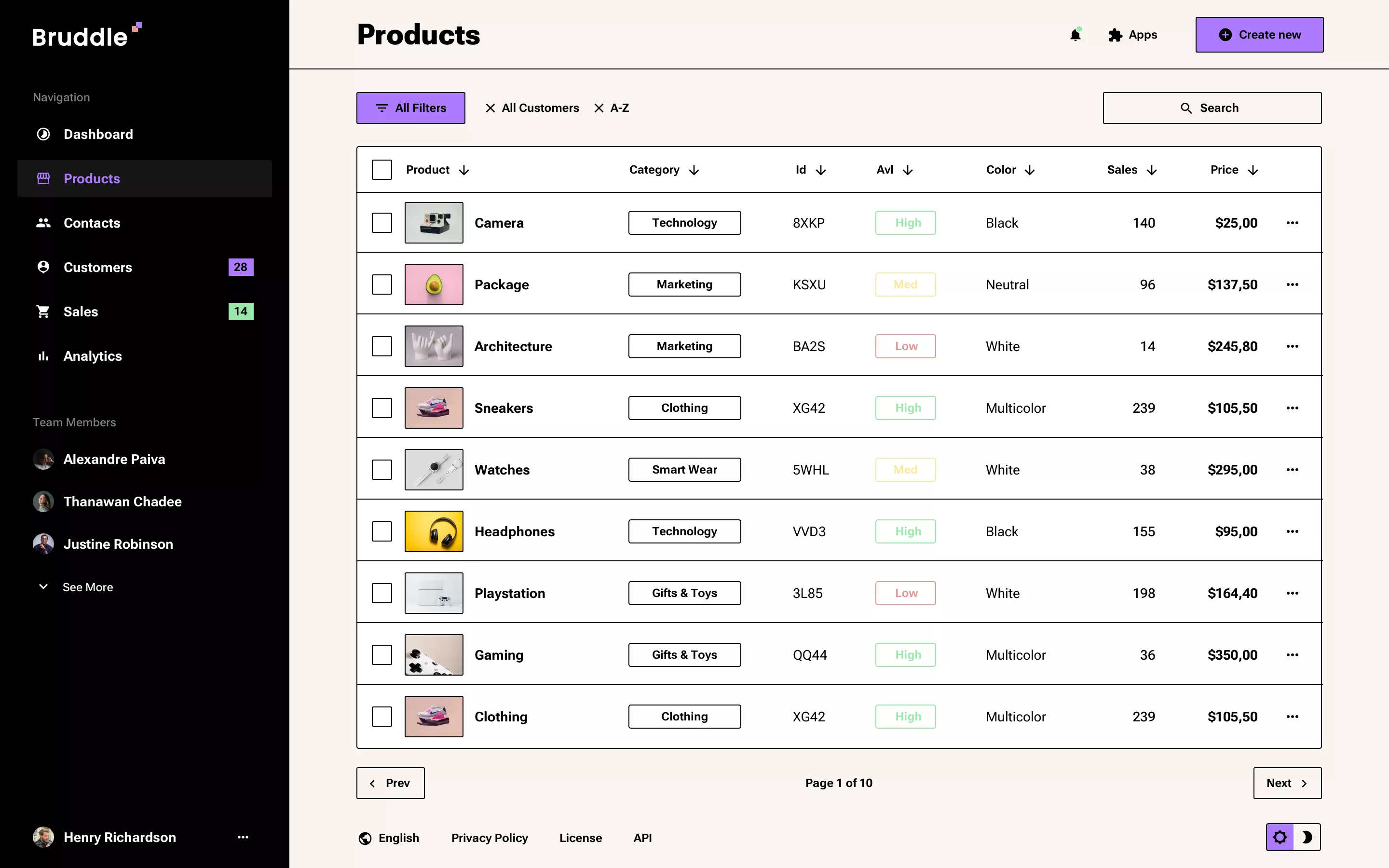Open options menu on the Camera row

pos(1293,223)
